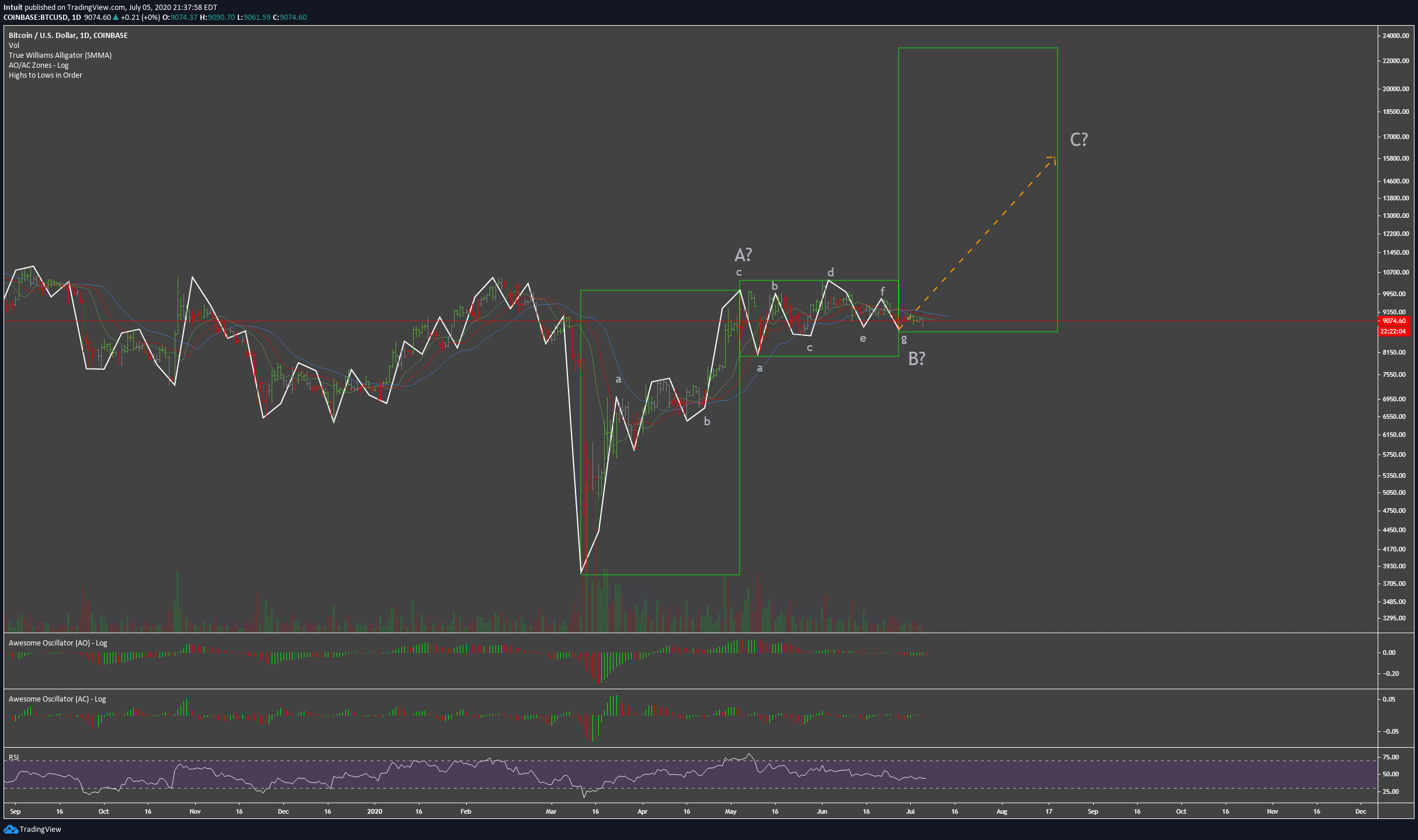
Task: Click the A? wave annotation
Action: [743, 255]
